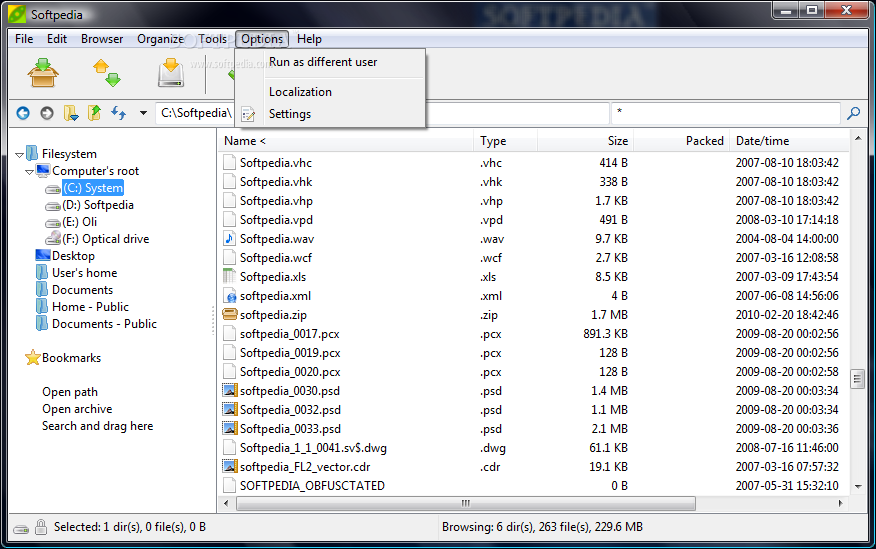Go up one folder level
Screen dimensions: 876x549
pos(94,113)
